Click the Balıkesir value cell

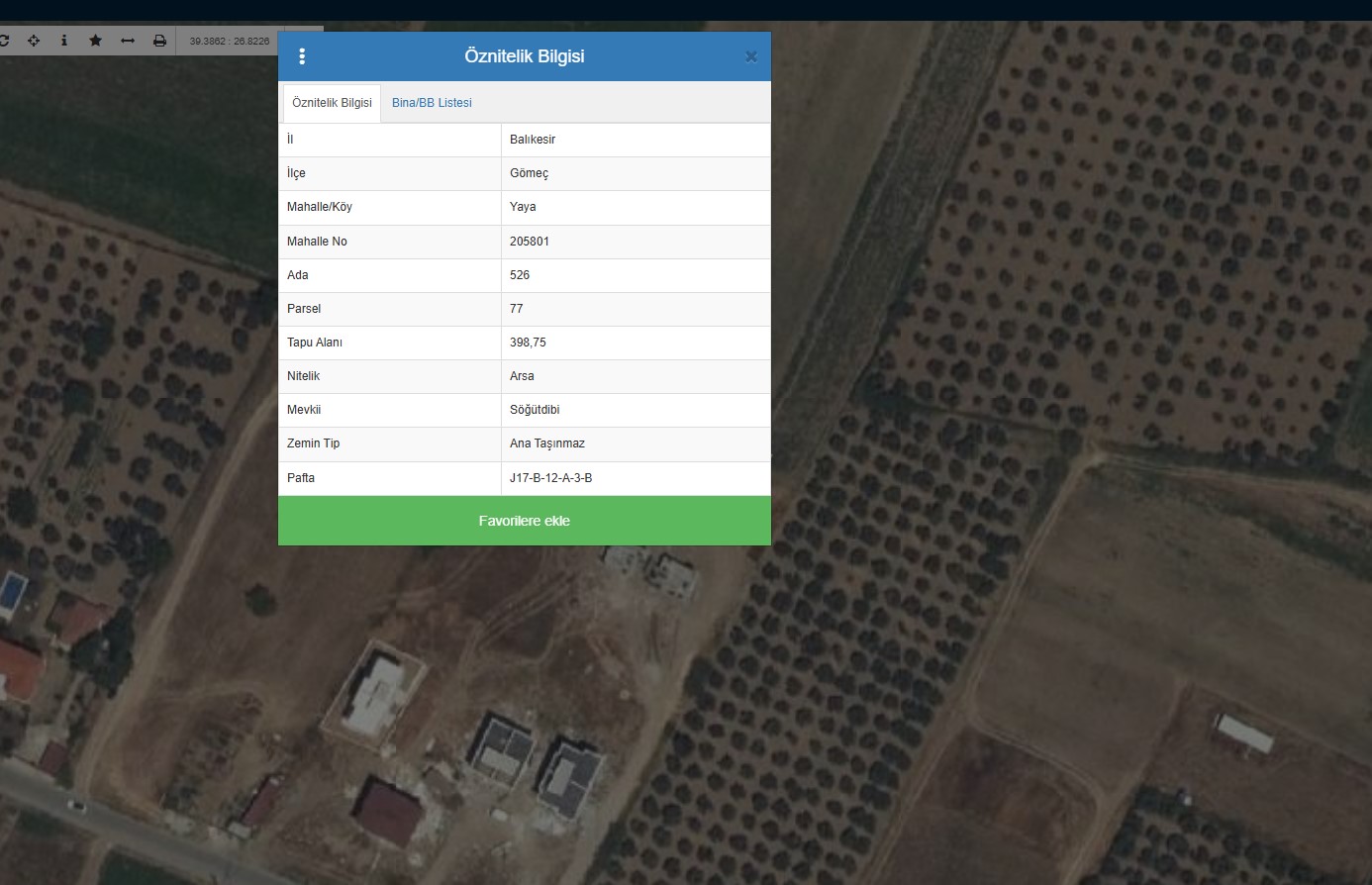pyautogui.click(x=533, y=140)
